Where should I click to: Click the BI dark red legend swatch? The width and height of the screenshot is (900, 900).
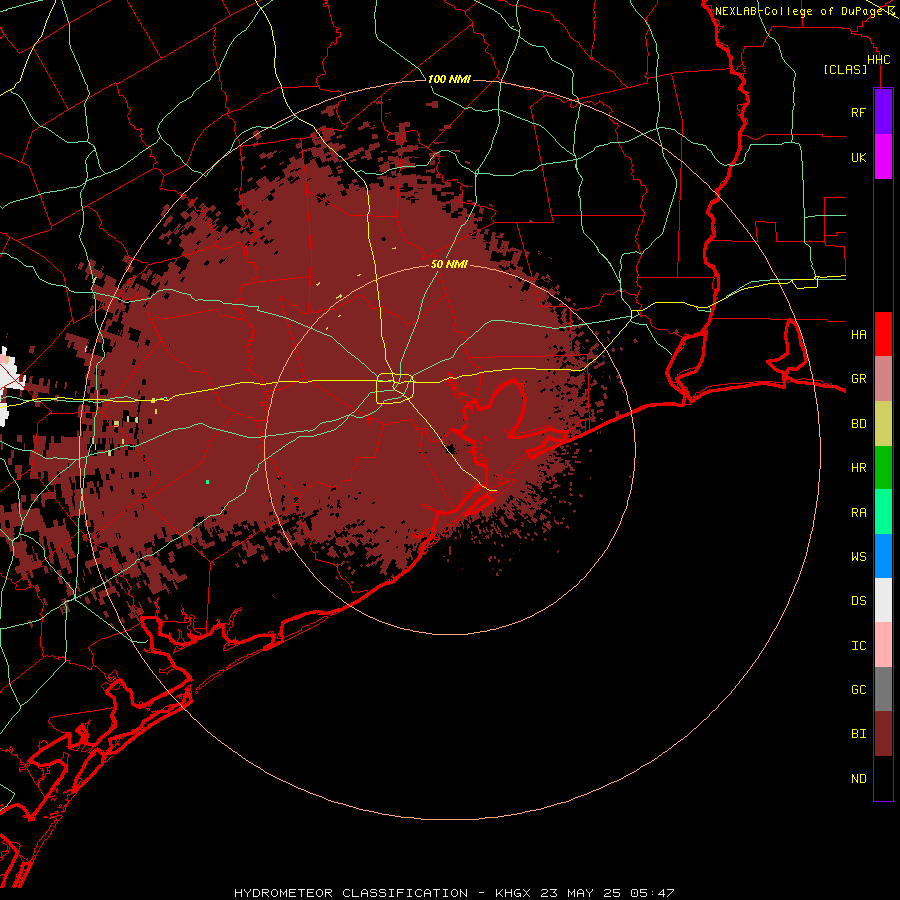point(883,734)
